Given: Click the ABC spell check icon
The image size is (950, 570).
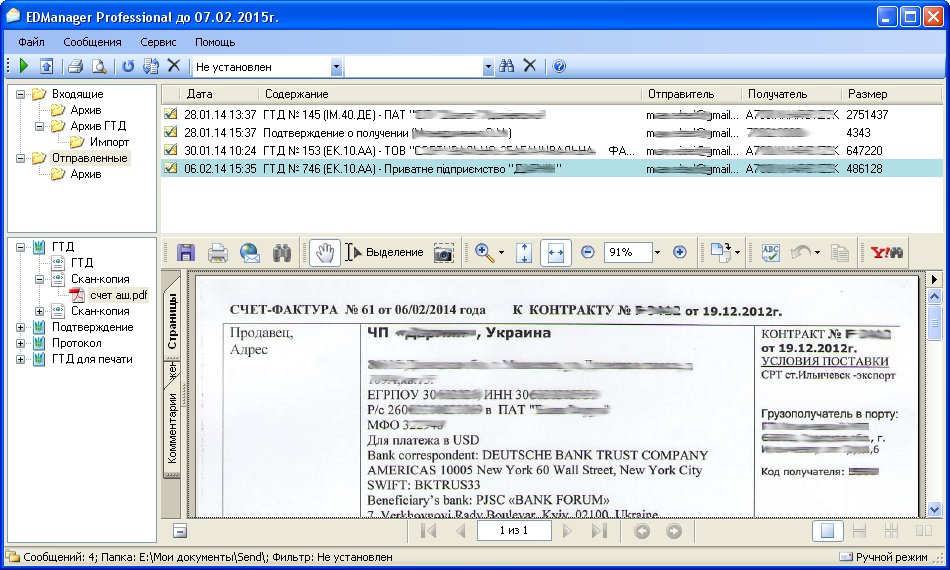Looking at the screenshot, I should pyautogui.click(x=770, y=253).
